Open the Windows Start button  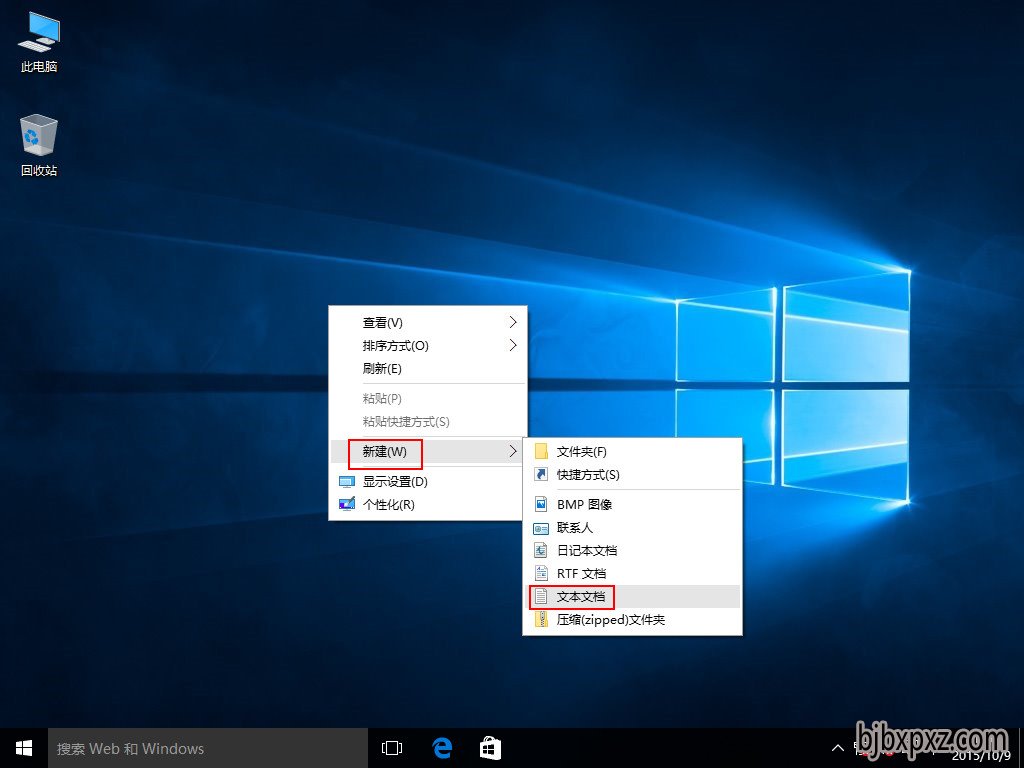coord(24,748)
